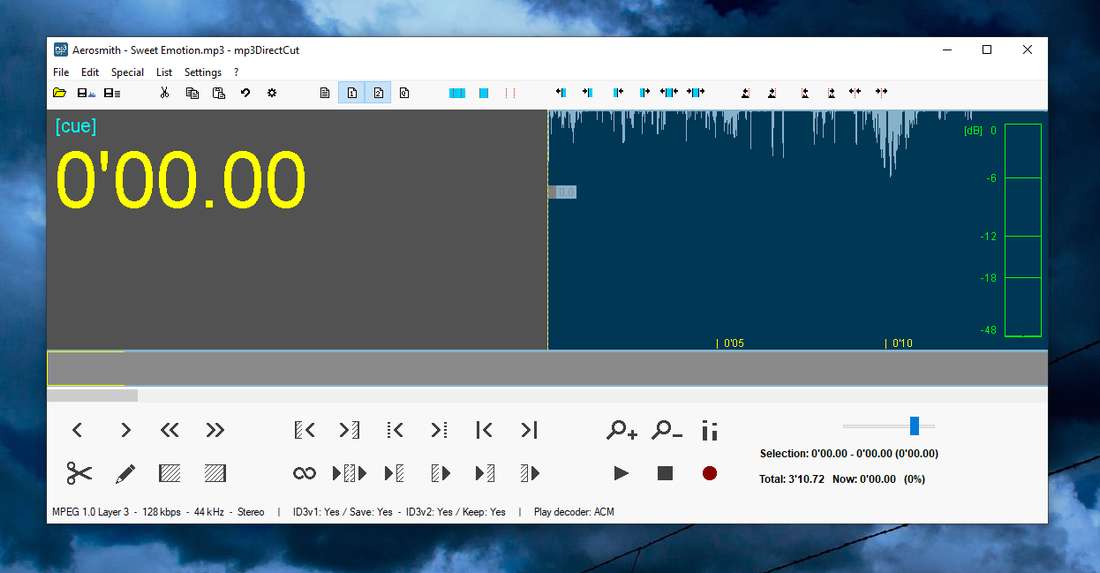1100x573 pixels.
Task: Open the File menu
Action: click(x=61, y=72)
